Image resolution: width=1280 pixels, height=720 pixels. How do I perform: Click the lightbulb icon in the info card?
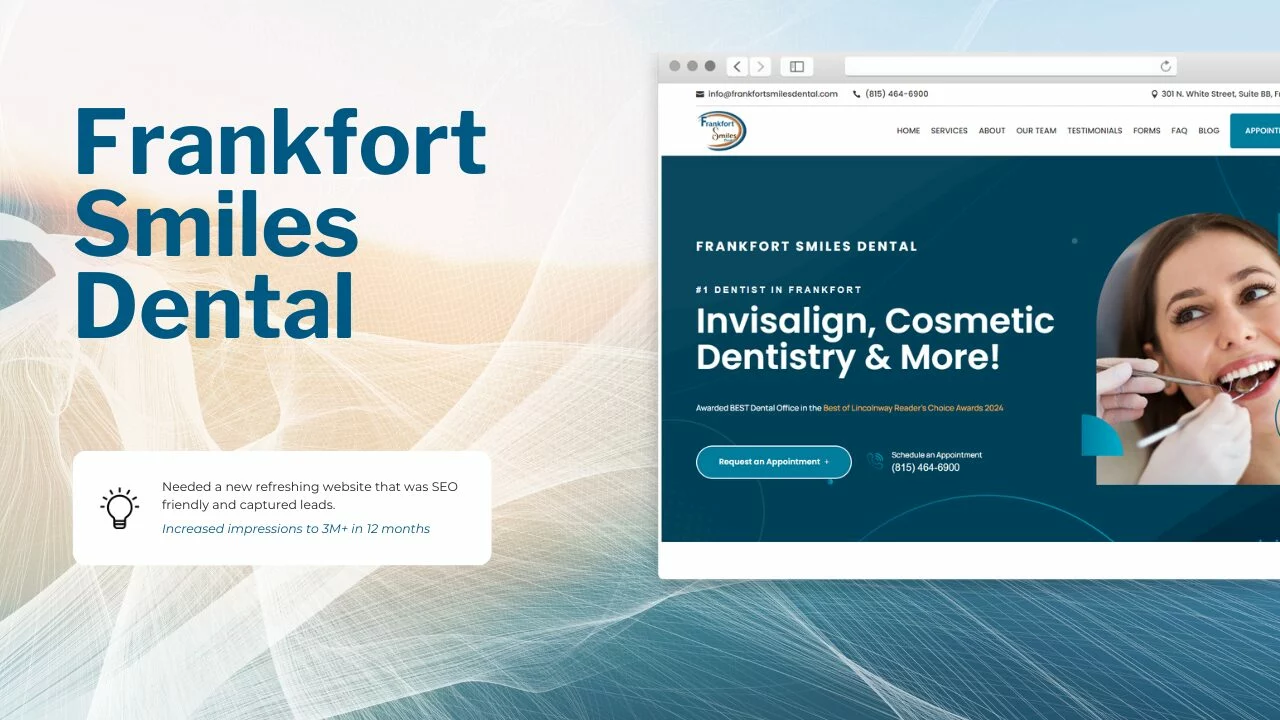(119, 508)
